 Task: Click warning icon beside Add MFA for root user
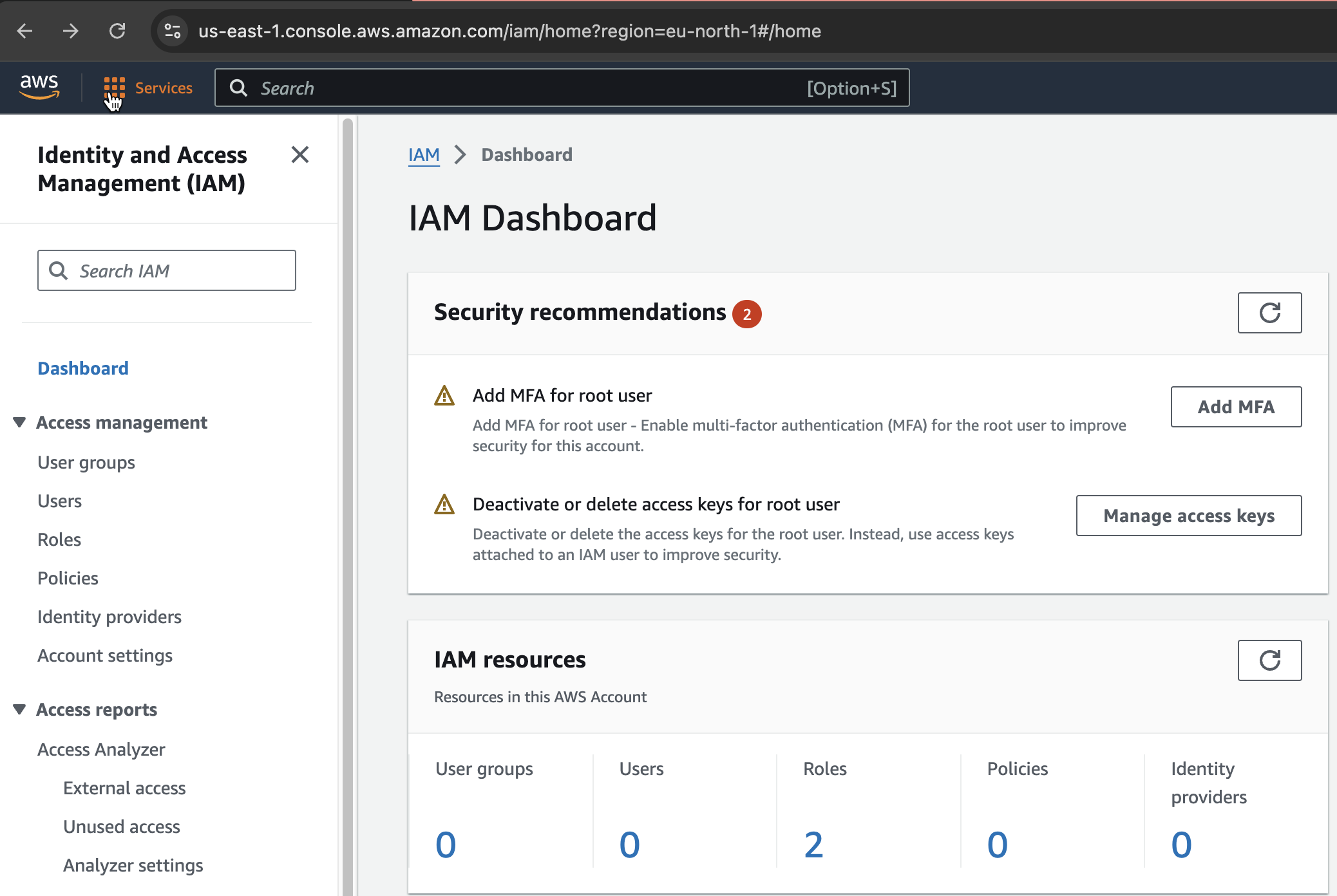pos(444,395)
